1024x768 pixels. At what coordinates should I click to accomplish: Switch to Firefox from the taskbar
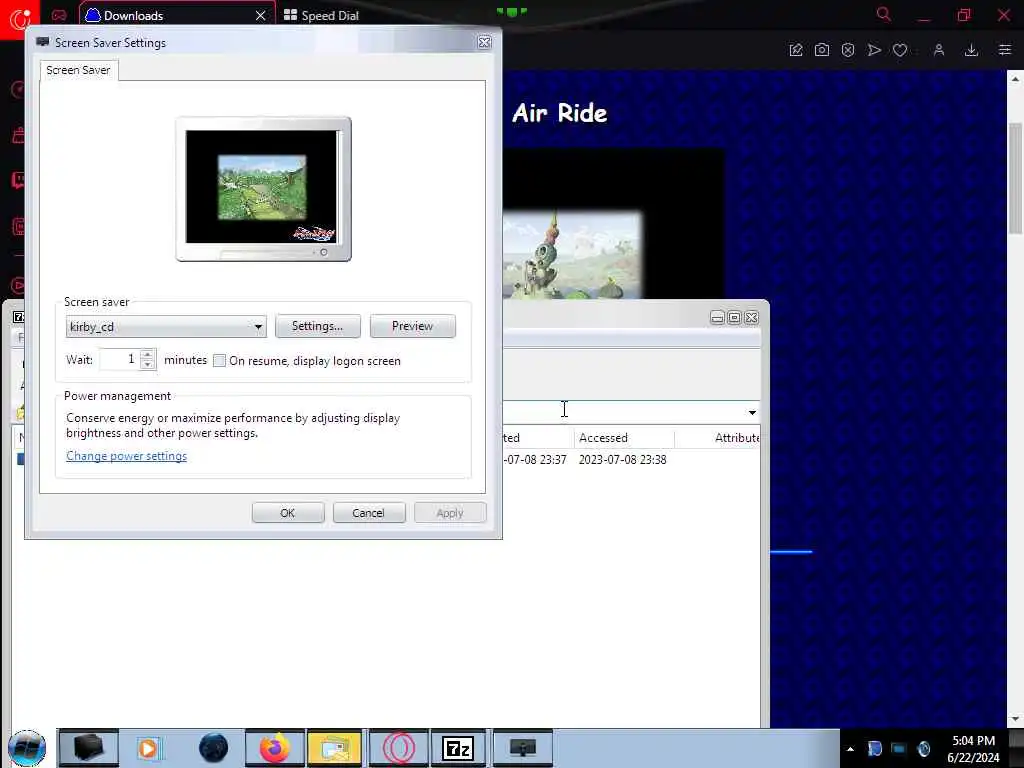coord(274,748)
